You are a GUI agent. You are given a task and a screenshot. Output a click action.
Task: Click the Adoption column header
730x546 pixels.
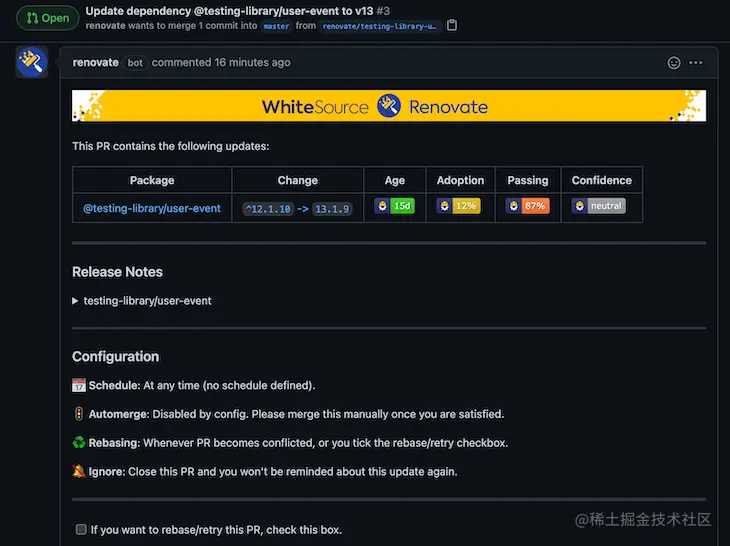(x=460, y=180)
